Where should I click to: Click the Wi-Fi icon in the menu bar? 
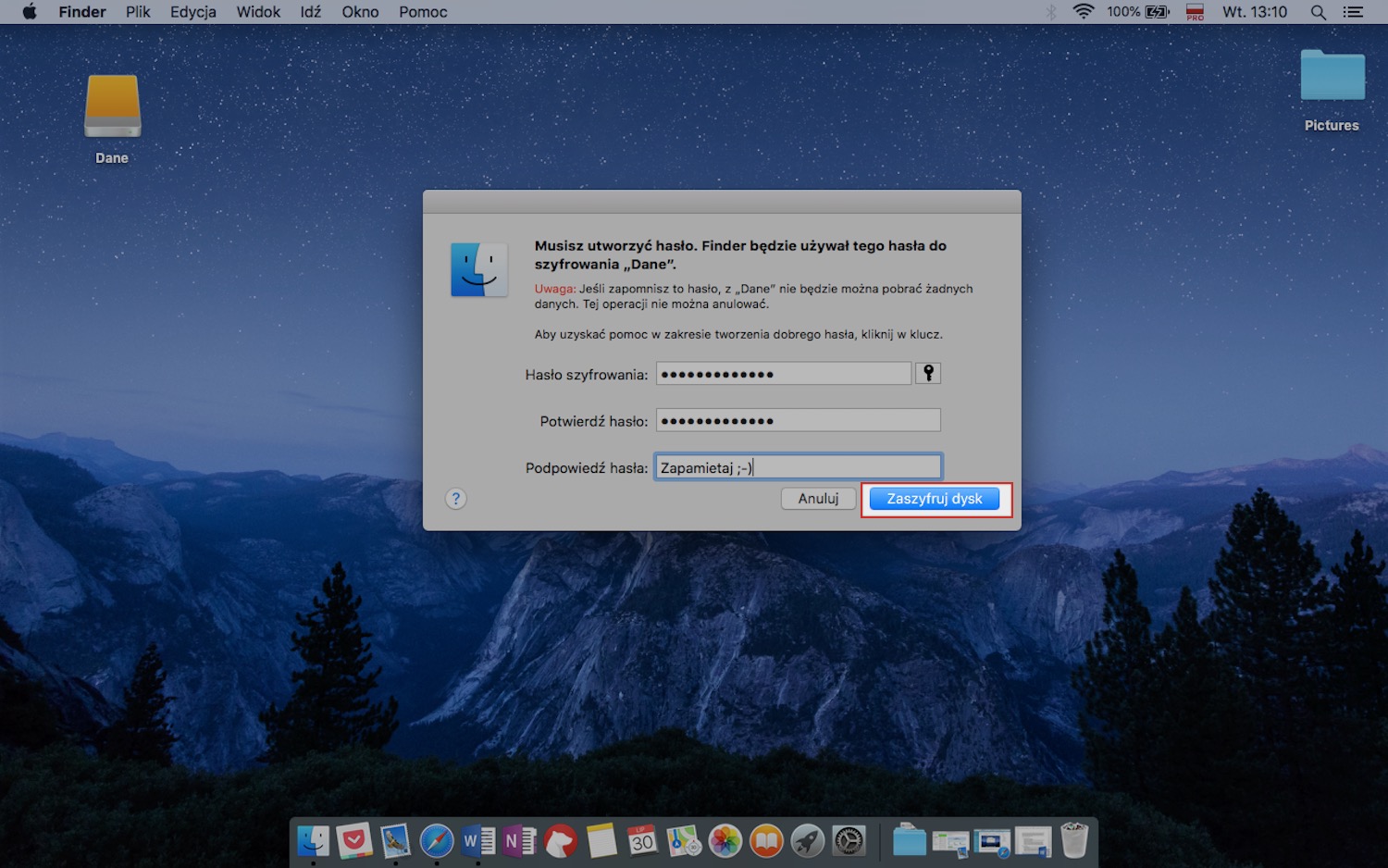(1082, 12)
